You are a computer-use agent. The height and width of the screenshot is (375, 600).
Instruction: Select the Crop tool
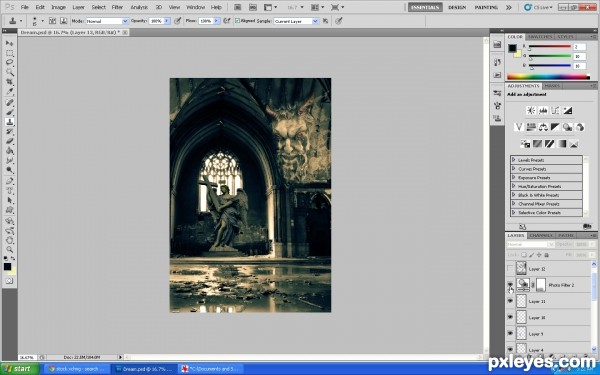pyautogui.click(x=10, y=82)
